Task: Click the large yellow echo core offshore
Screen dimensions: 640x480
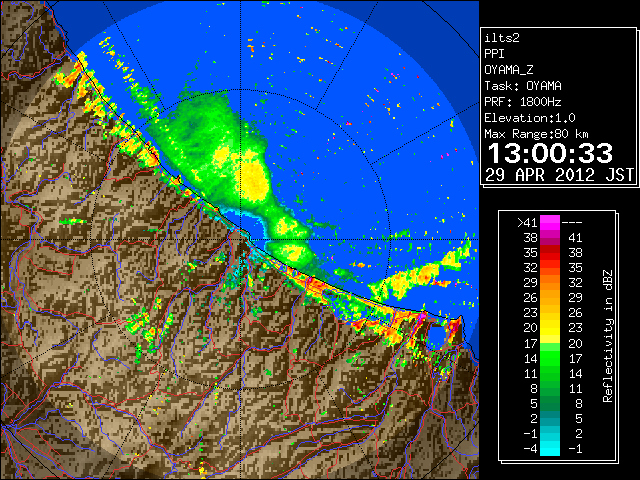Action: point(254,178)
